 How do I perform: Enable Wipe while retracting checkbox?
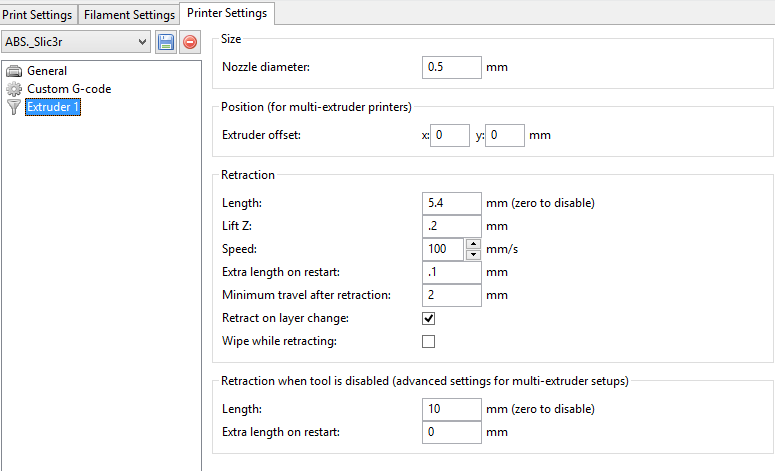429,341
